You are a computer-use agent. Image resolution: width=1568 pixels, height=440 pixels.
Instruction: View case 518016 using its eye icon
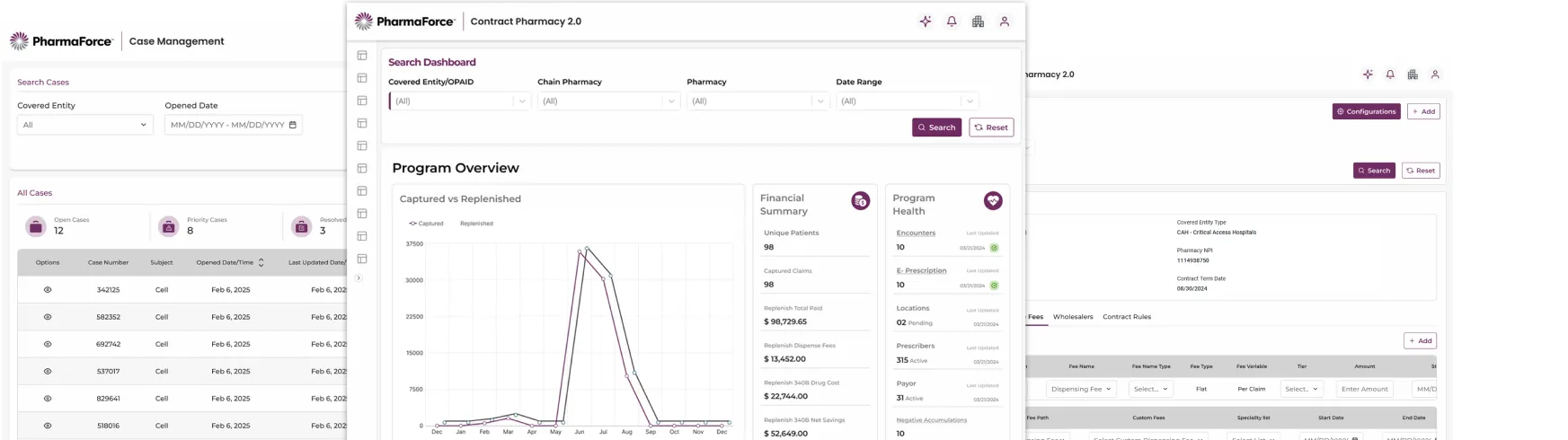[x=48, y=426]
